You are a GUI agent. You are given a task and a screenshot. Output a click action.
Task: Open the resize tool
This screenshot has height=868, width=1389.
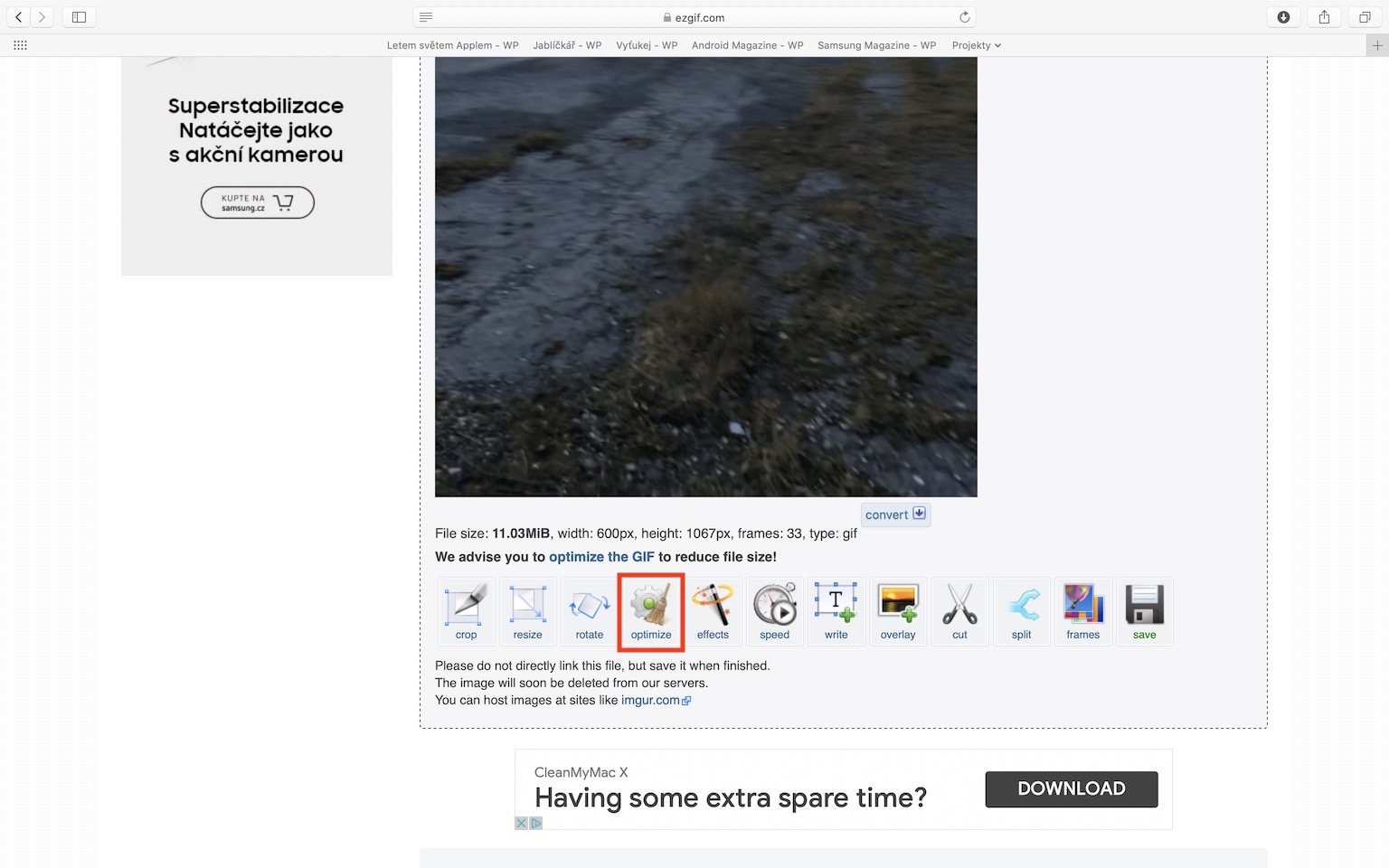[x=528, y=611]
